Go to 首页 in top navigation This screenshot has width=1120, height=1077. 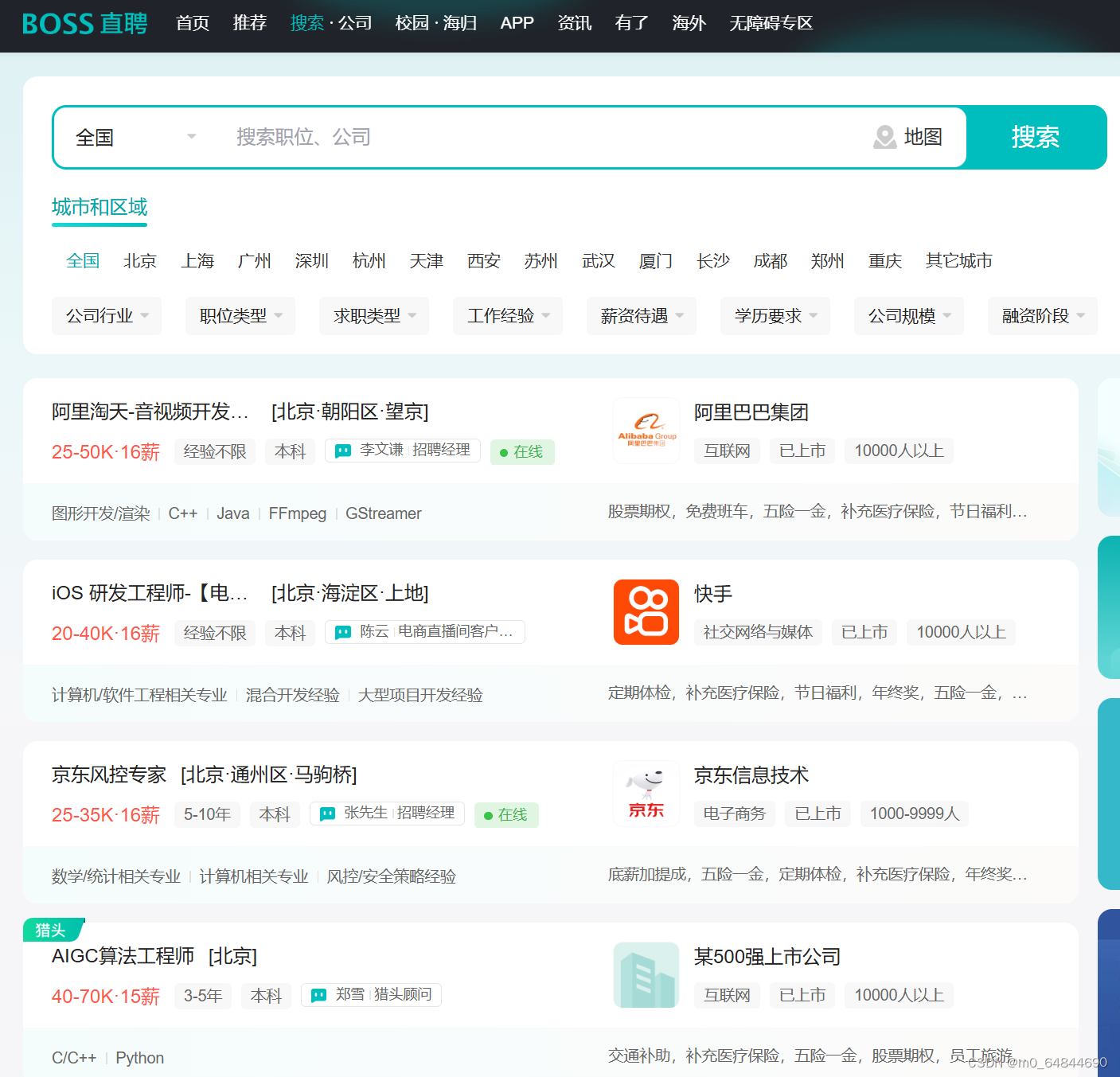click(193, 23)
